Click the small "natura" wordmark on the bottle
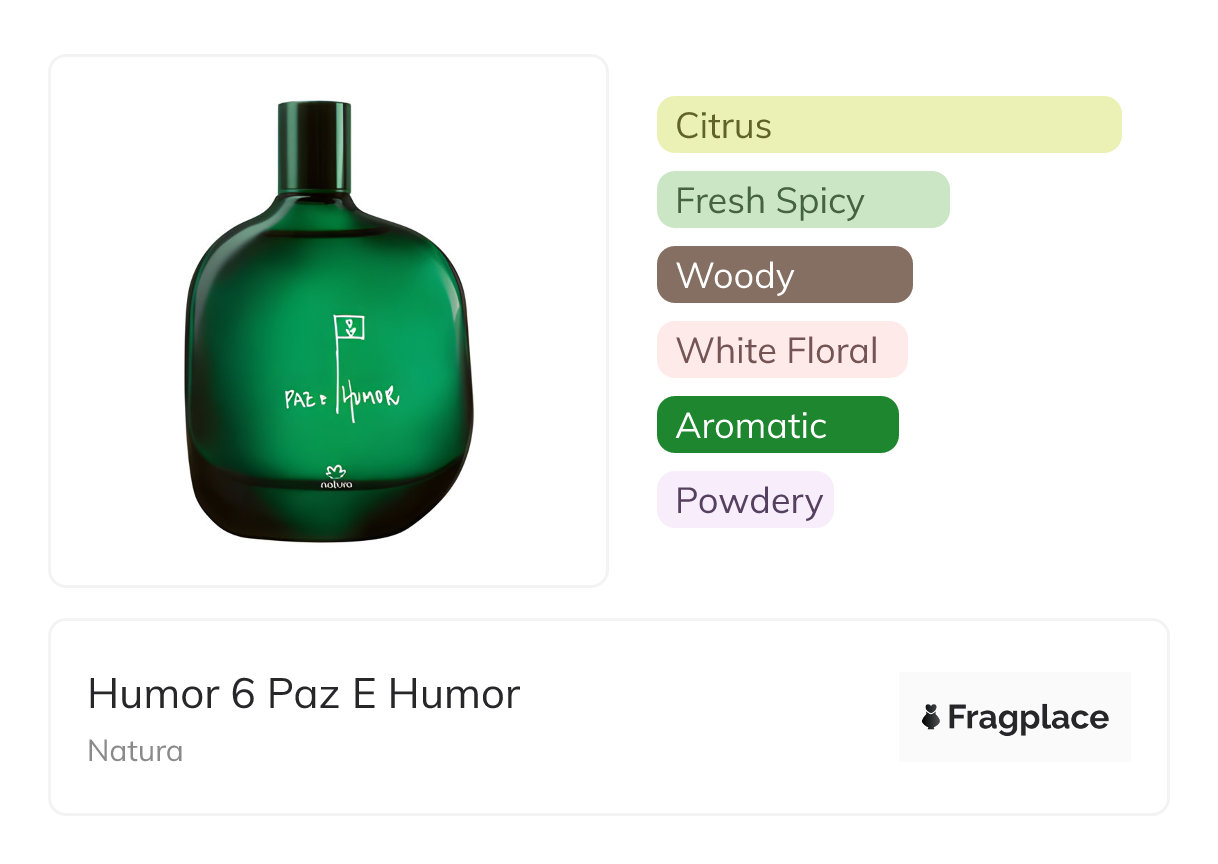1218x864 pixels. click(x=336, y=485)
